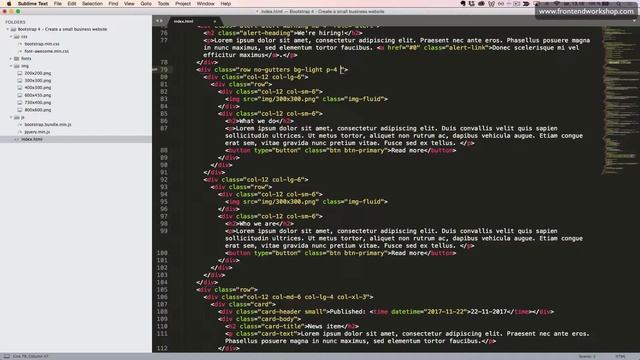Screen dimensions: 640x360
Task: Open the Evernote menu bar icon
Action: click(463, 4)
